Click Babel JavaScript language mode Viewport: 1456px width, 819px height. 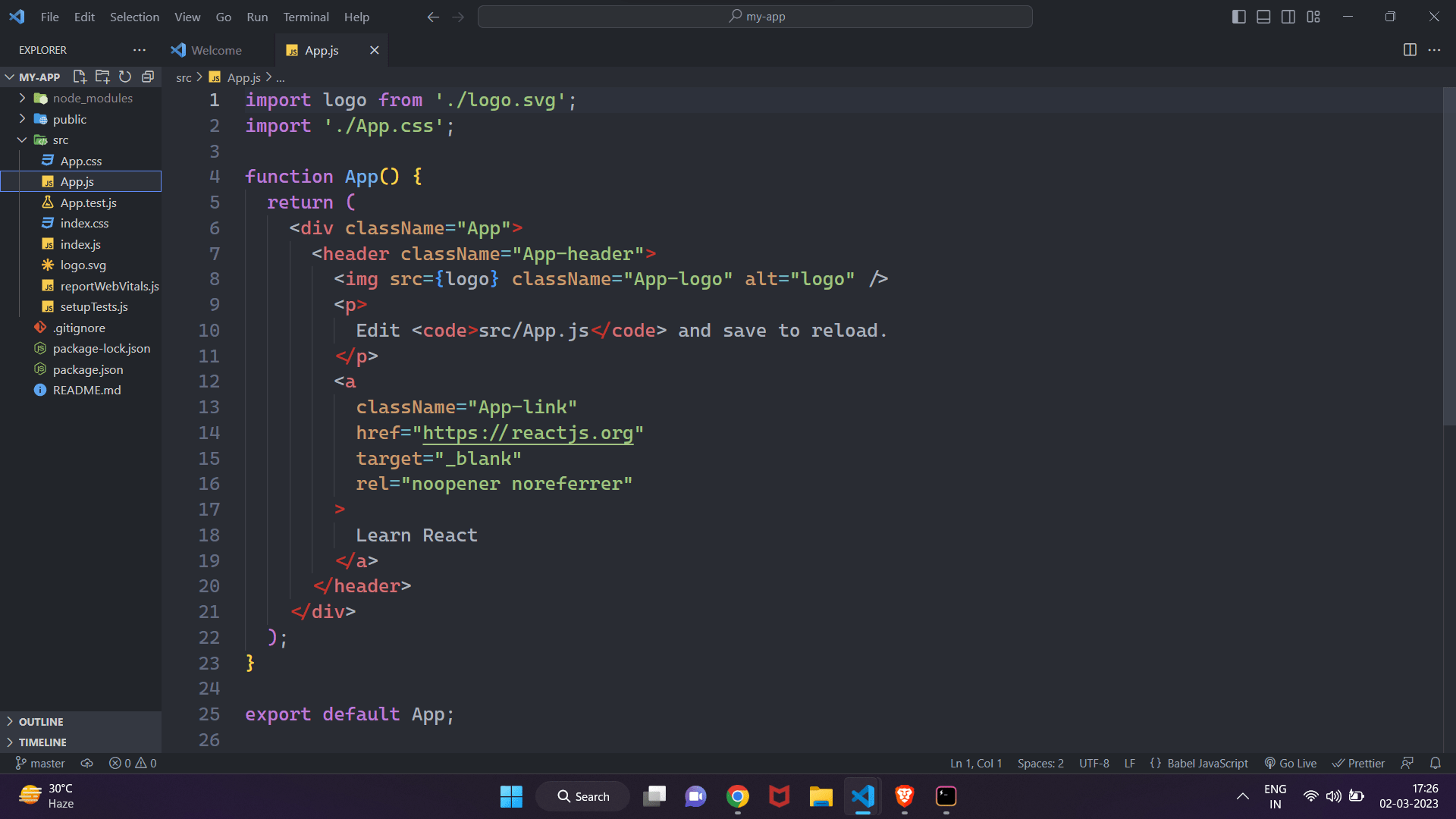(x=1207, y=763)
